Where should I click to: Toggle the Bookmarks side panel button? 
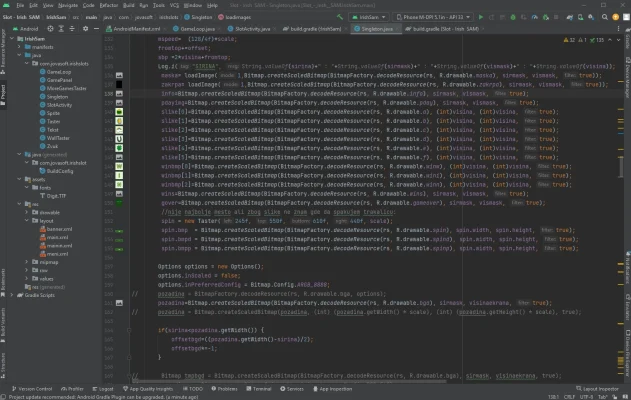tap(3, 282)
